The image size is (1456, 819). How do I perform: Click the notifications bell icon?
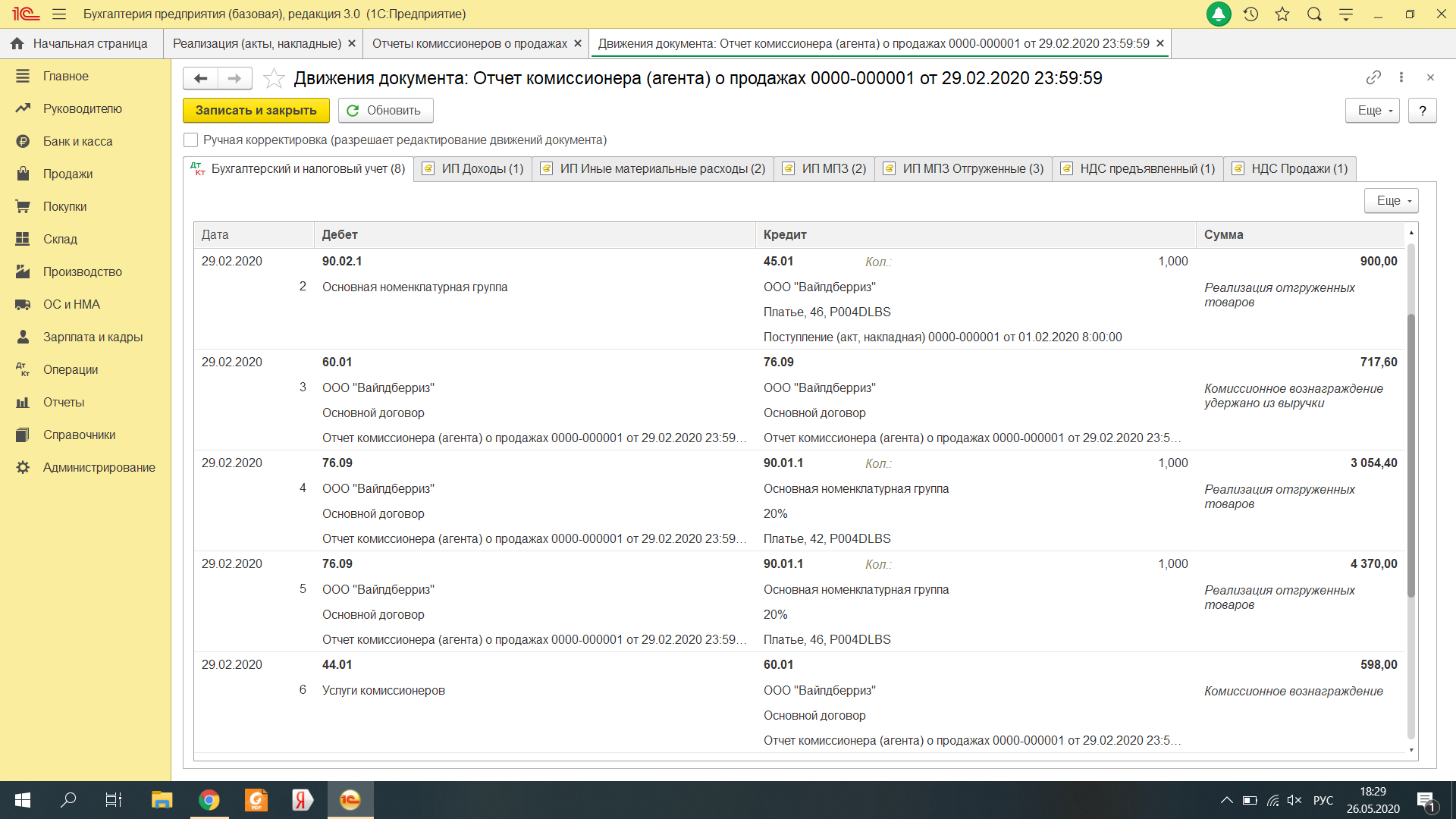click(1219, 14)
